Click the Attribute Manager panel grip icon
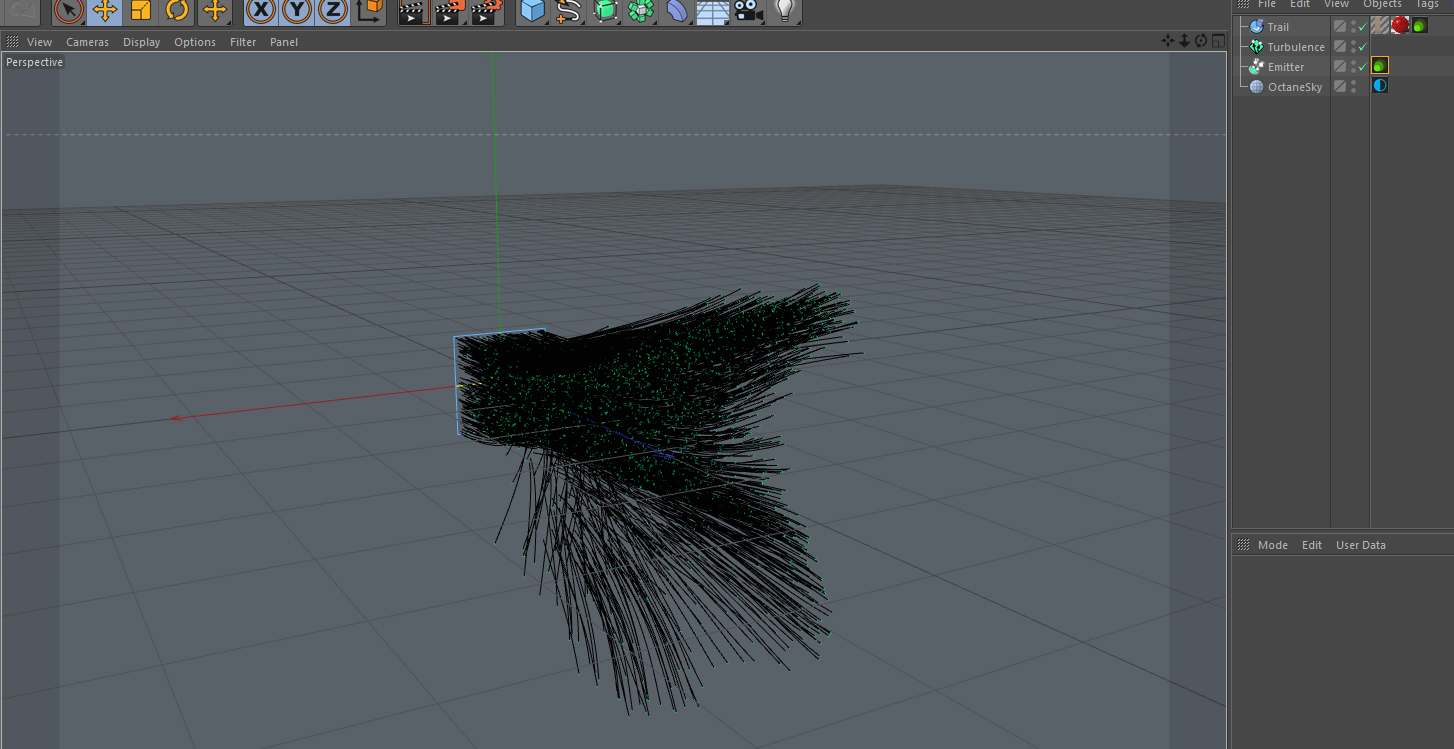This screenshot has width=1454, height=749. point(1244,545)
